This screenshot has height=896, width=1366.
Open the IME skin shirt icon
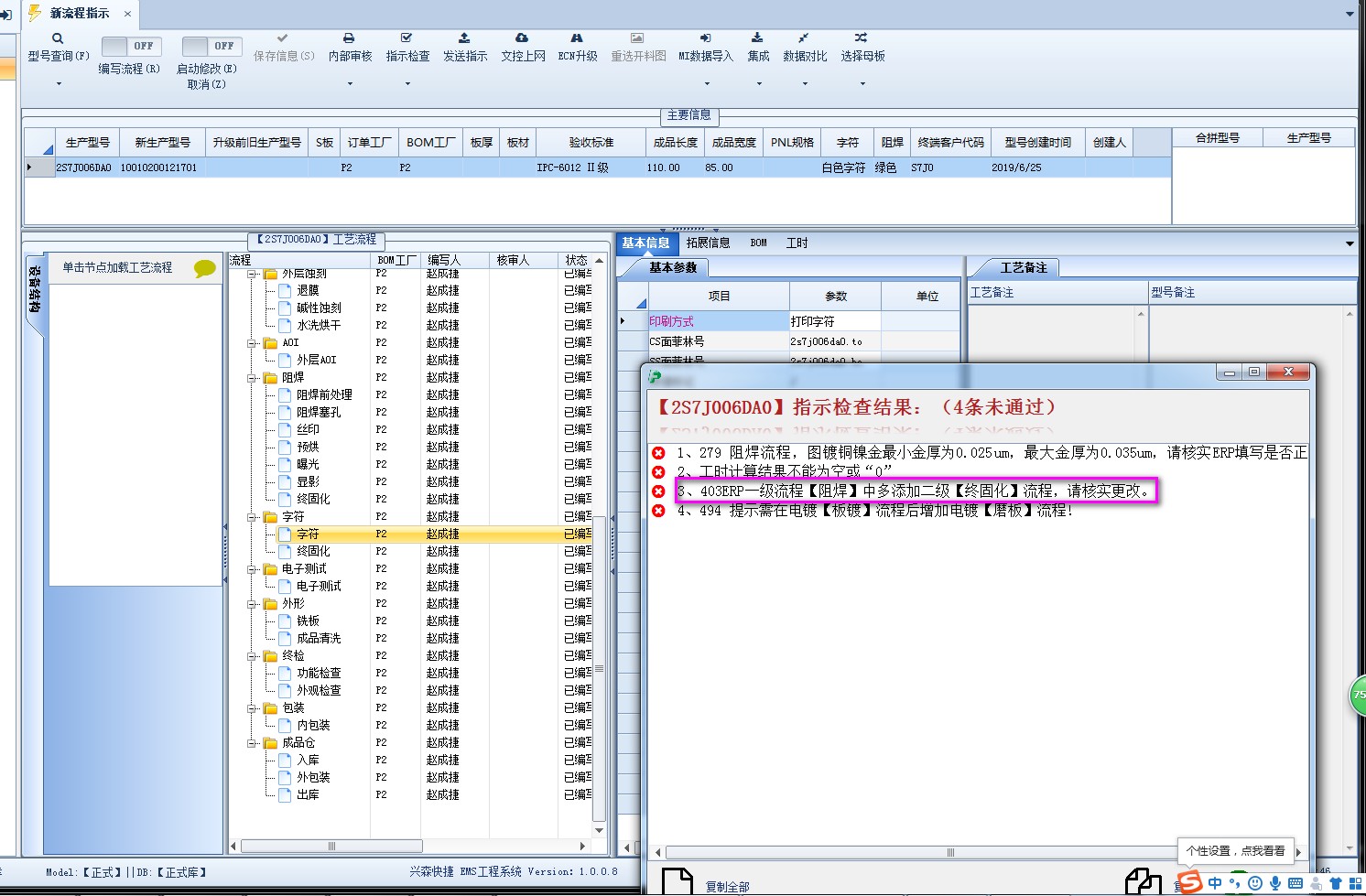[x=1336, y=883]
